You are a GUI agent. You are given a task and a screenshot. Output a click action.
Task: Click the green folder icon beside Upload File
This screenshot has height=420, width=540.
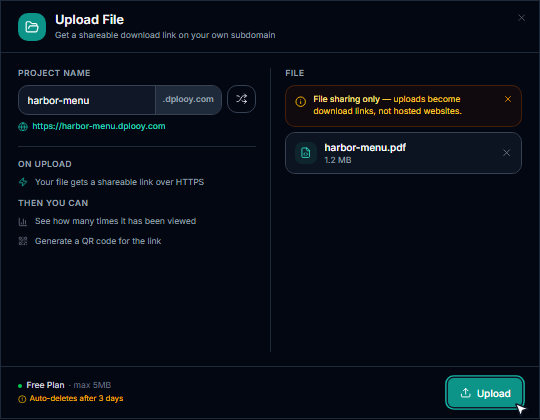coord(32,27)
